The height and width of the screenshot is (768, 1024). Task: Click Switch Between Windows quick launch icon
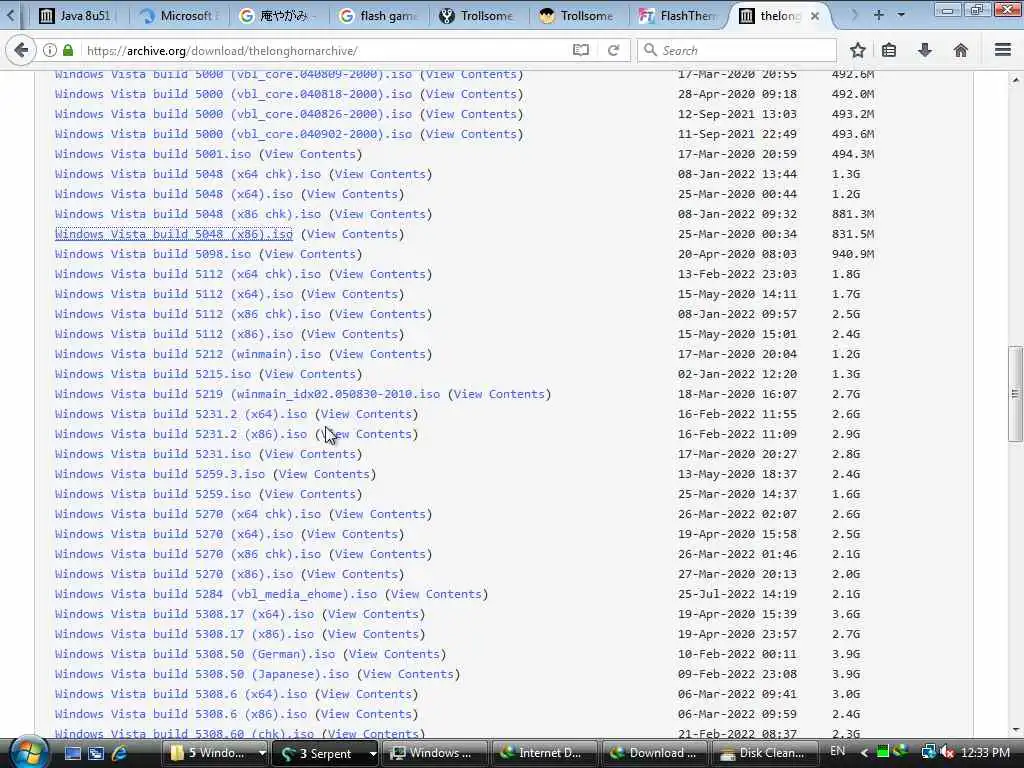tap(96, 753)
